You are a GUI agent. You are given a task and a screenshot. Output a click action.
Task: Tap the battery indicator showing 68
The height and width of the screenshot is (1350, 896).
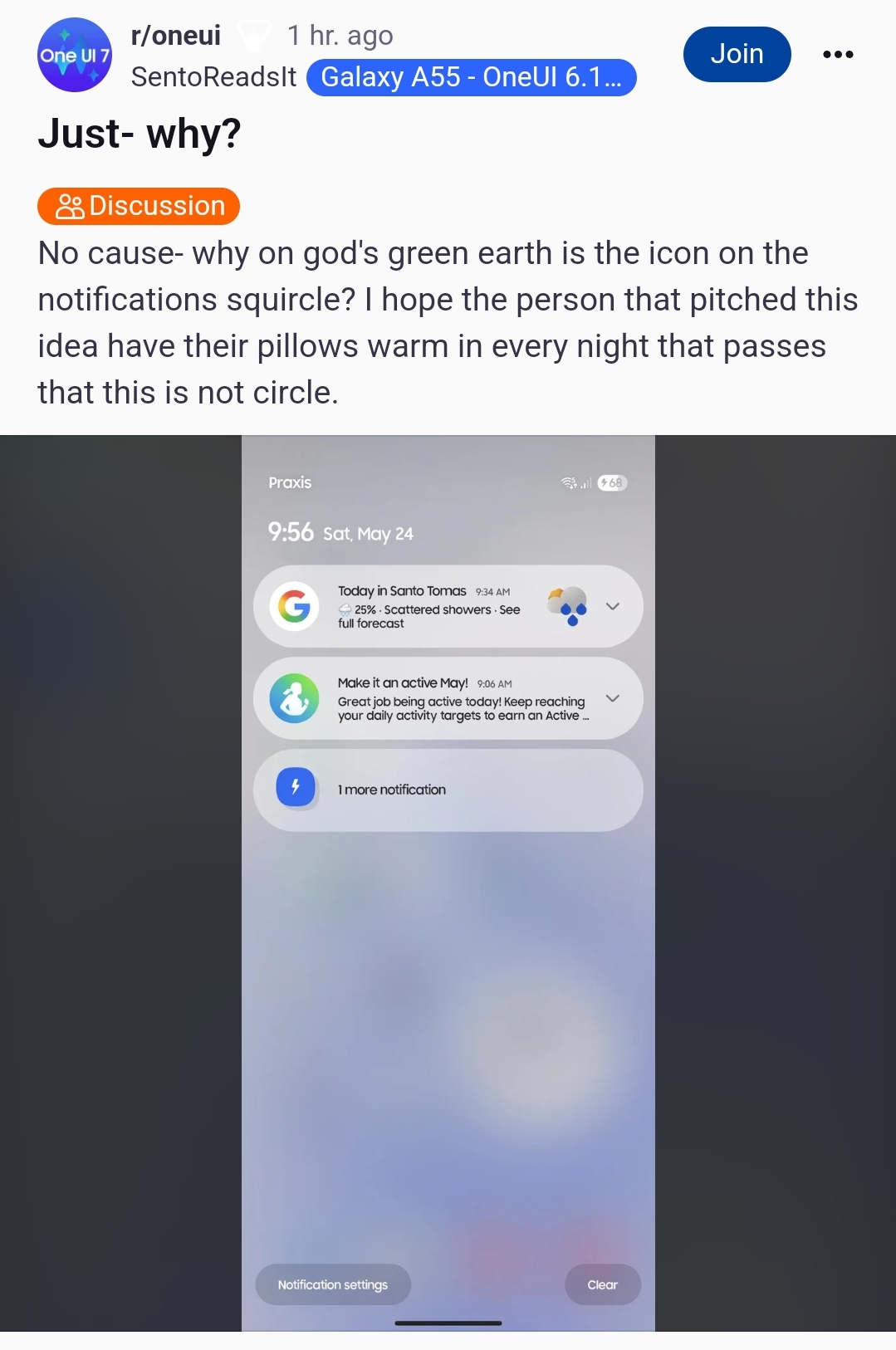pos(612,482)
